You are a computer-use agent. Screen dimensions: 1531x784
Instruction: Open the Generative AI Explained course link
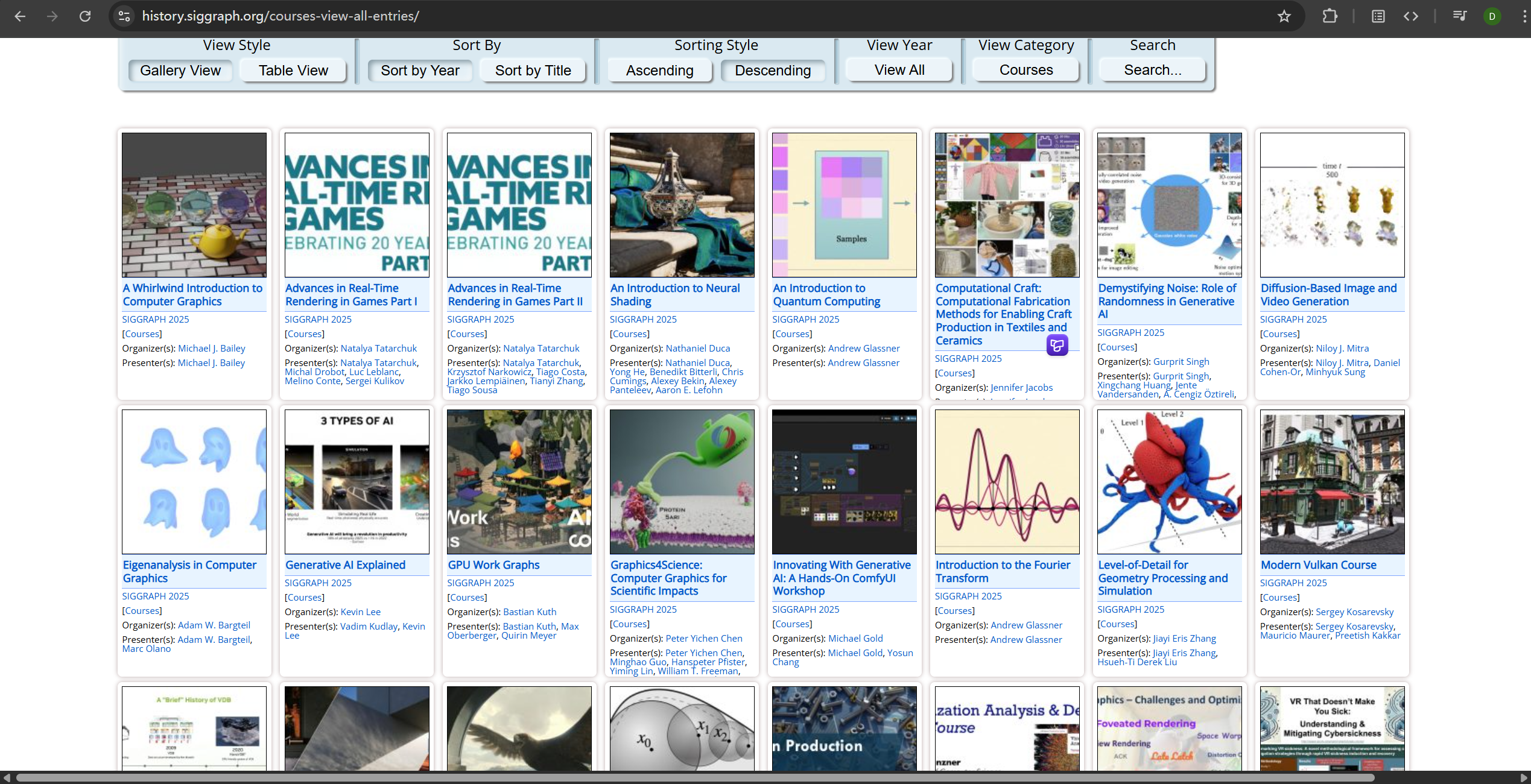345,565
